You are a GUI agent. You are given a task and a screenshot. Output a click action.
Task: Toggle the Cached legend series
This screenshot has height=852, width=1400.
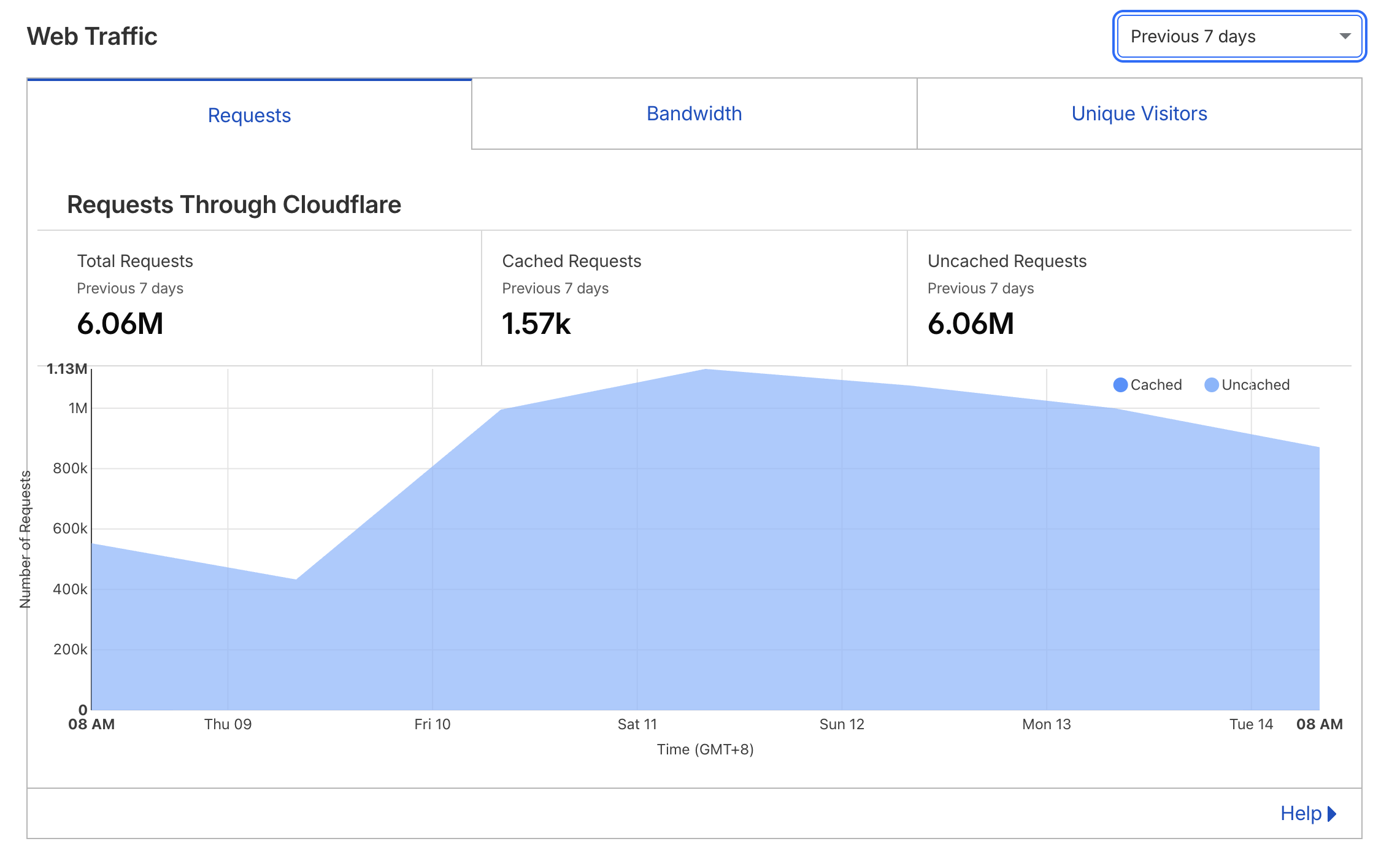pos(1156,385)
